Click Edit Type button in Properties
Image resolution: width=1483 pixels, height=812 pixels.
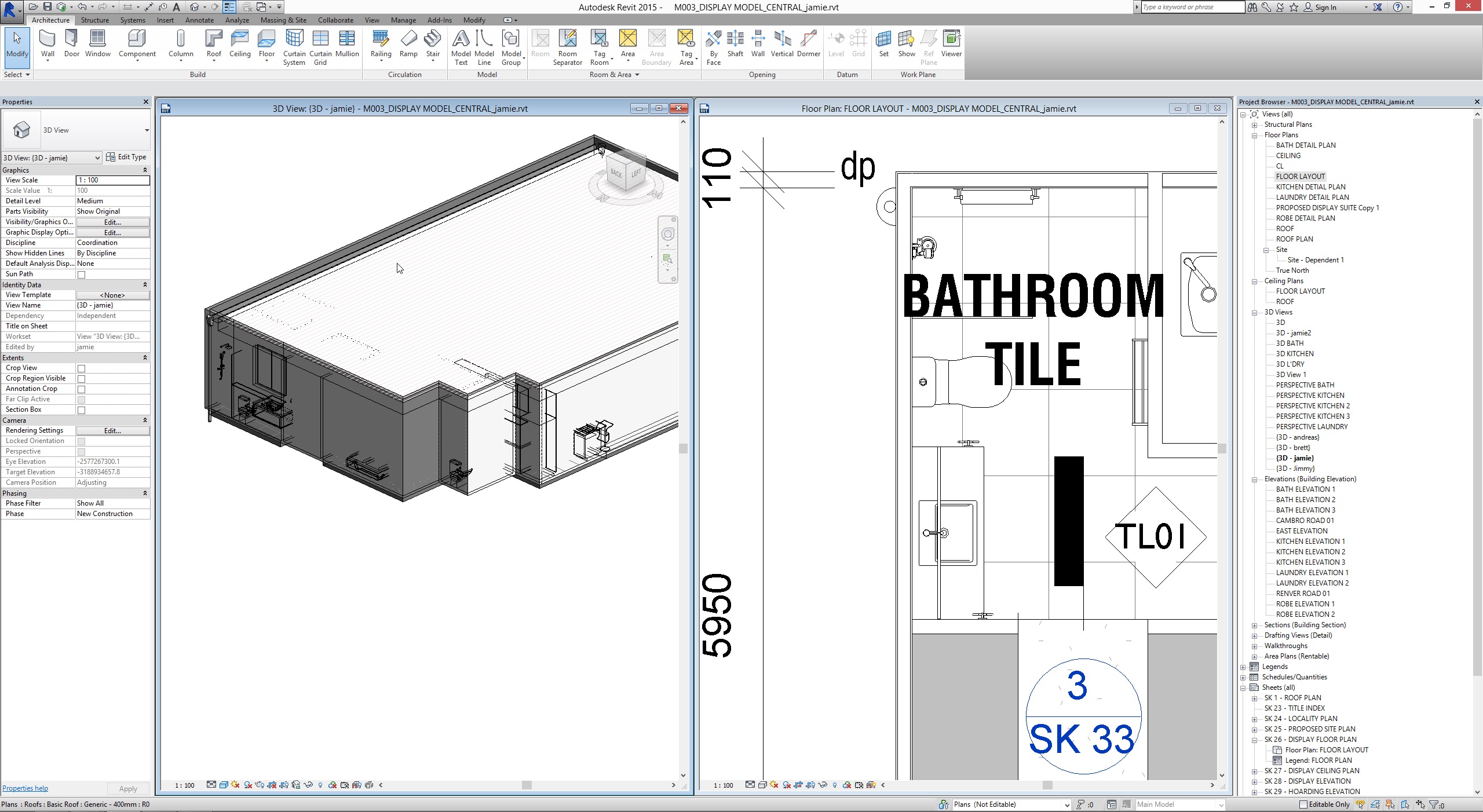[126, 157]
